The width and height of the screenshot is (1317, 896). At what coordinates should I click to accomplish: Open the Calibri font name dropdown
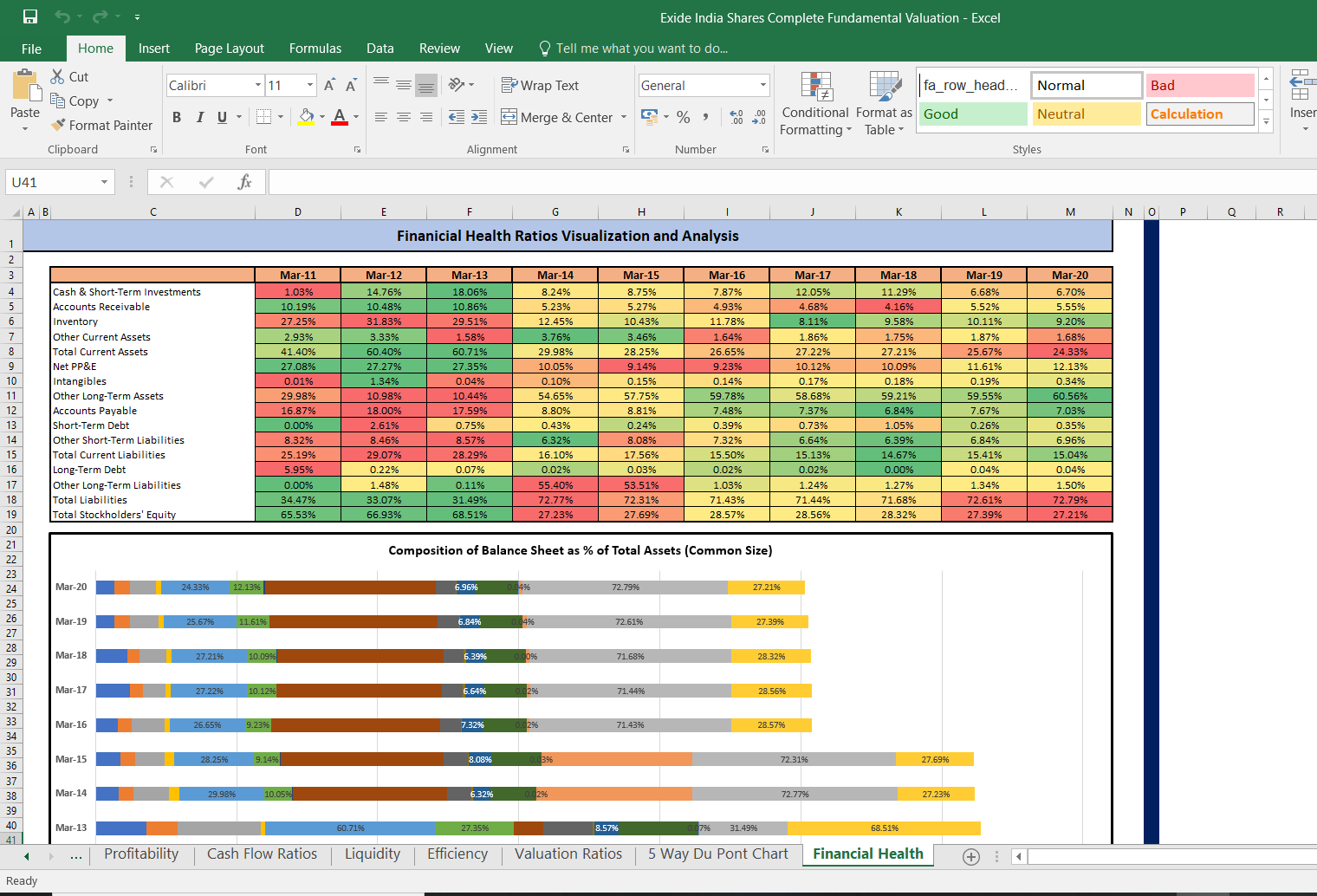pos(258,85)
